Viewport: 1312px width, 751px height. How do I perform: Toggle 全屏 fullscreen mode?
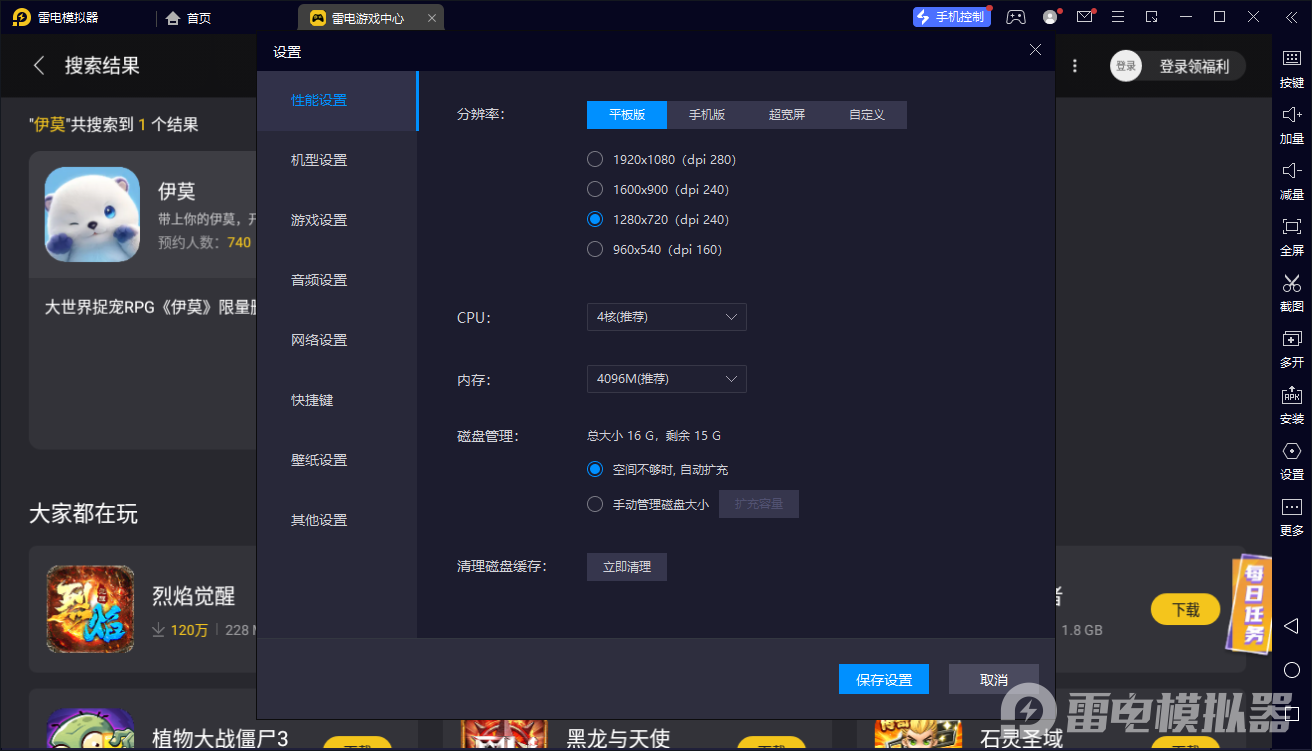click(1292, 237)
